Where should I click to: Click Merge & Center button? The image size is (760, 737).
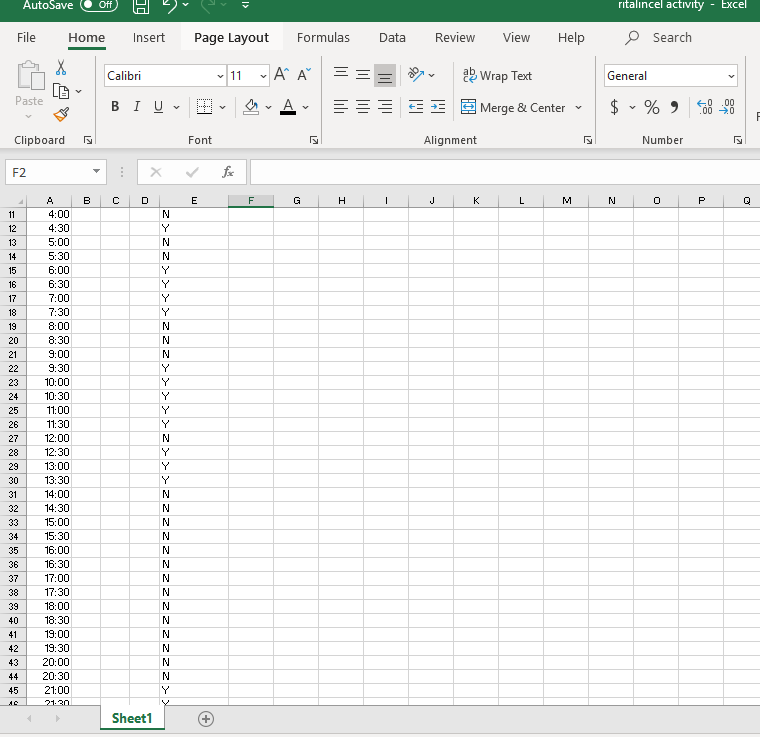point(513,107)
